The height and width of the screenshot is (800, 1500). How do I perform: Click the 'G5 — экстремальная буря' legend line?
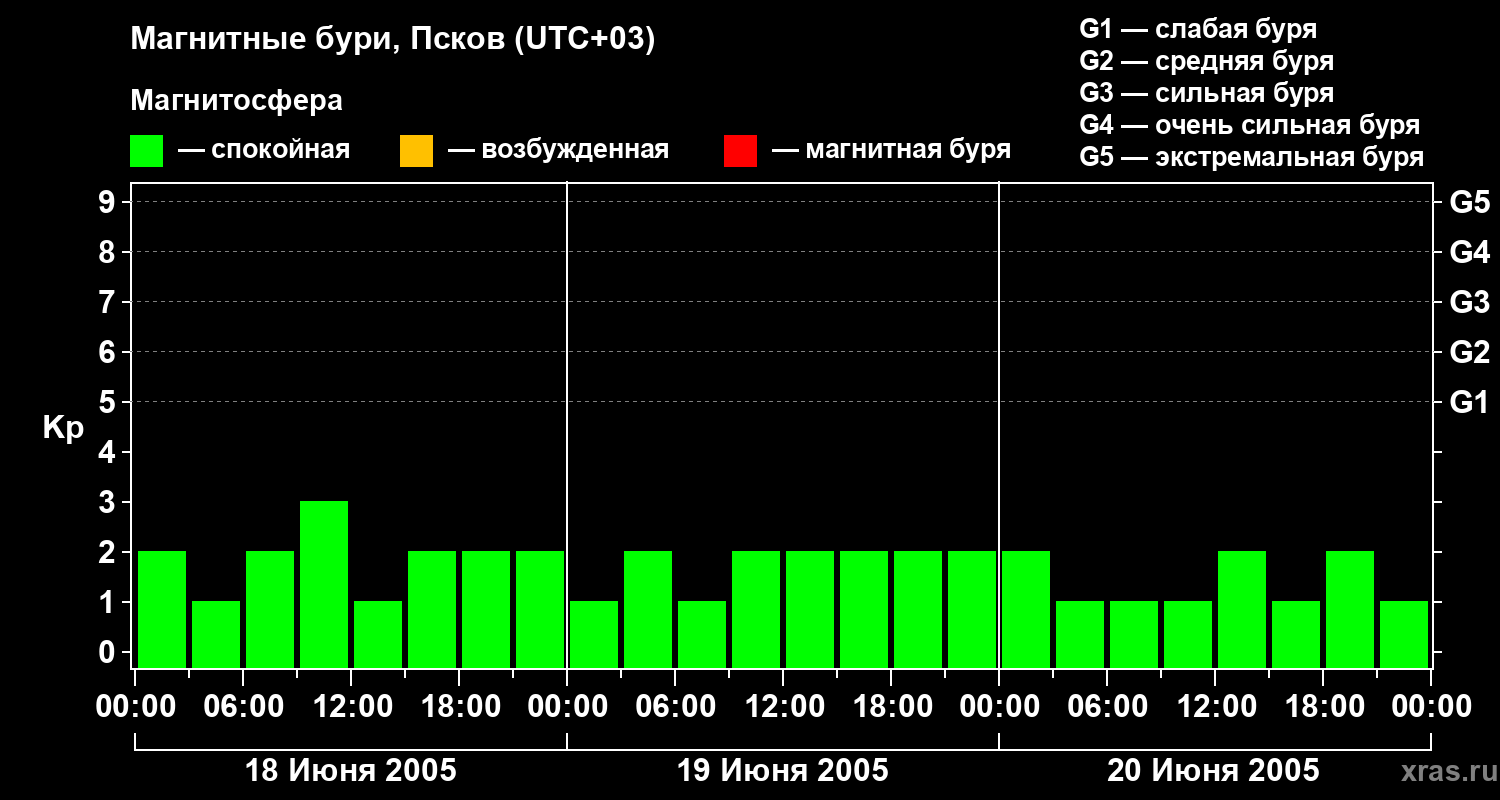tap(1252, 157)
